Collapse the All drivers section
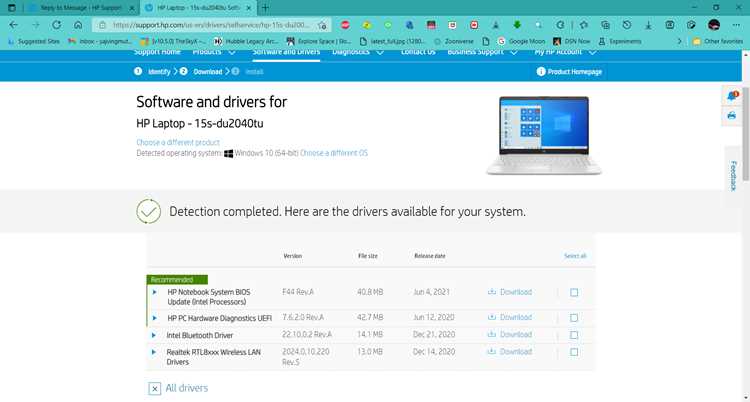750x402 pixels. 154,389
